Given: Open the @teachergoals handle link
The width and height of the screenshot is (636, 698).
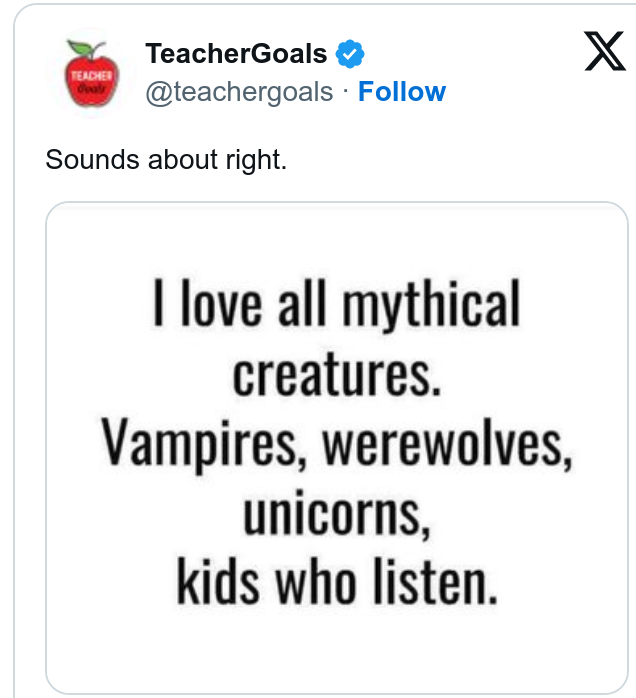Looking at the screenshot, I should [x=239, y=92].
